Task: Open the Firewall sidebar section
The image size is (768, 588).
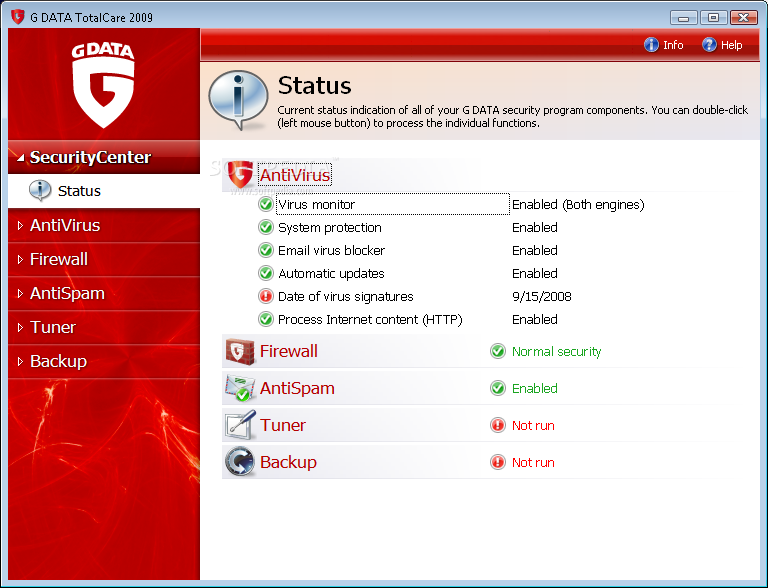Action: click(x=104, y=259)
